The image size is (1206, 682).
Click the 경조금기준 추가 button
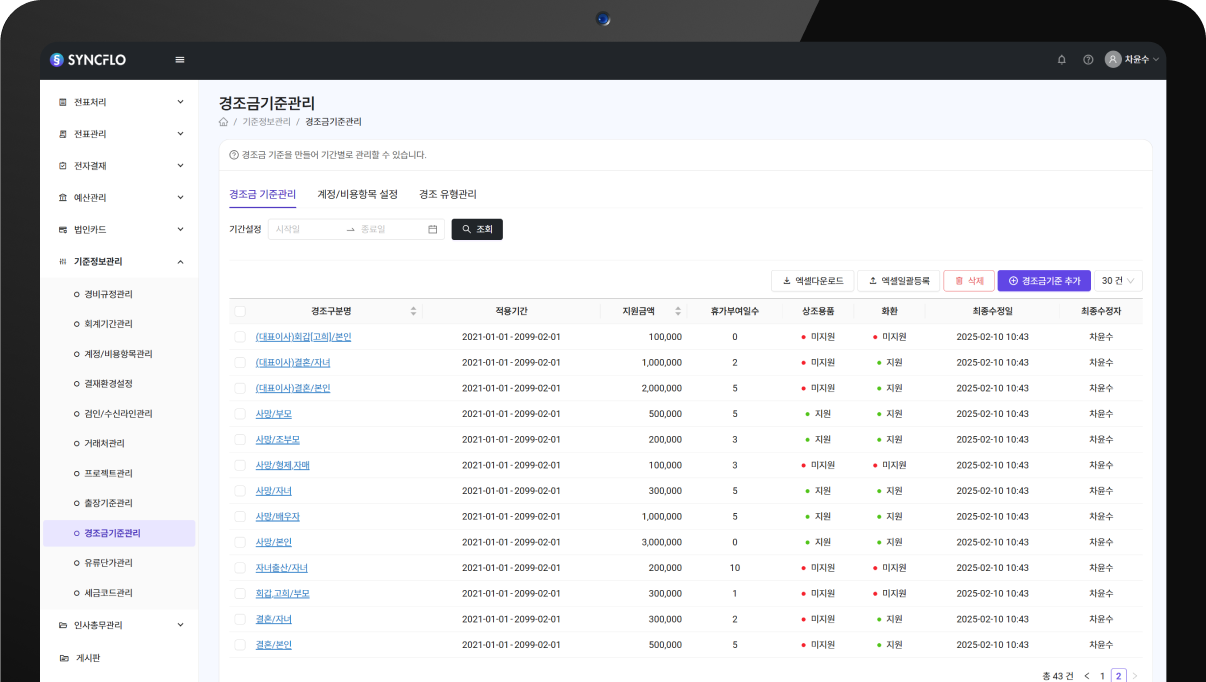pyautogui.click(x=1044, y=281)
